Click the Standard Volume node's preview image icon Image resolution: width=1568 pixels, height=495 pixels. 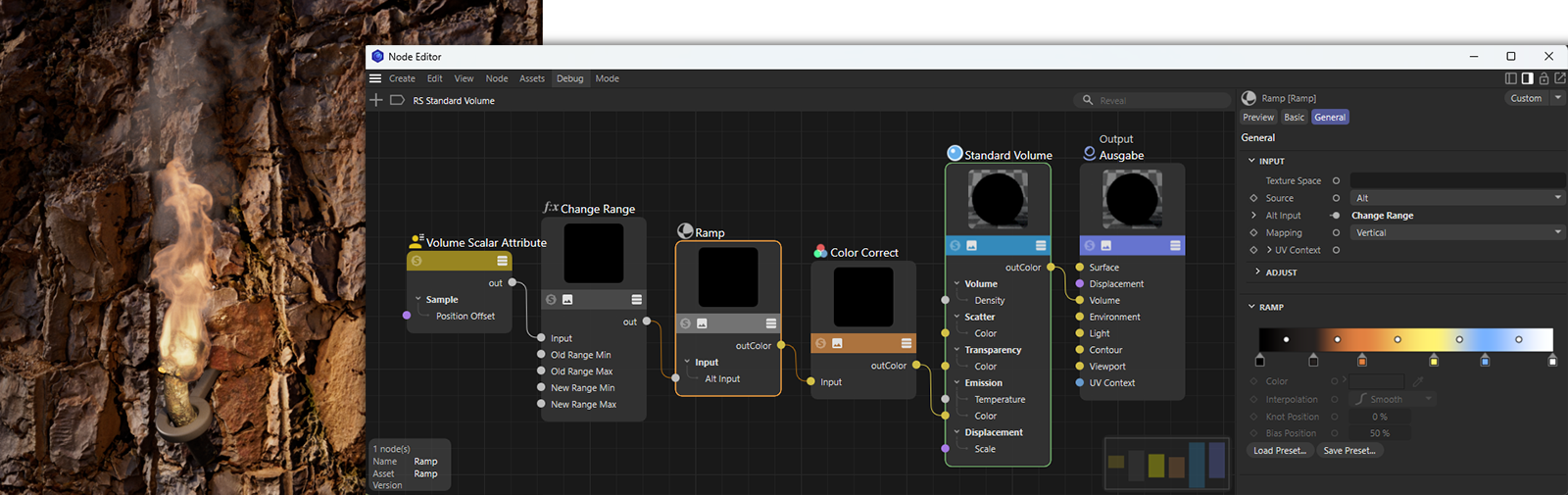(x=972, y=245)
